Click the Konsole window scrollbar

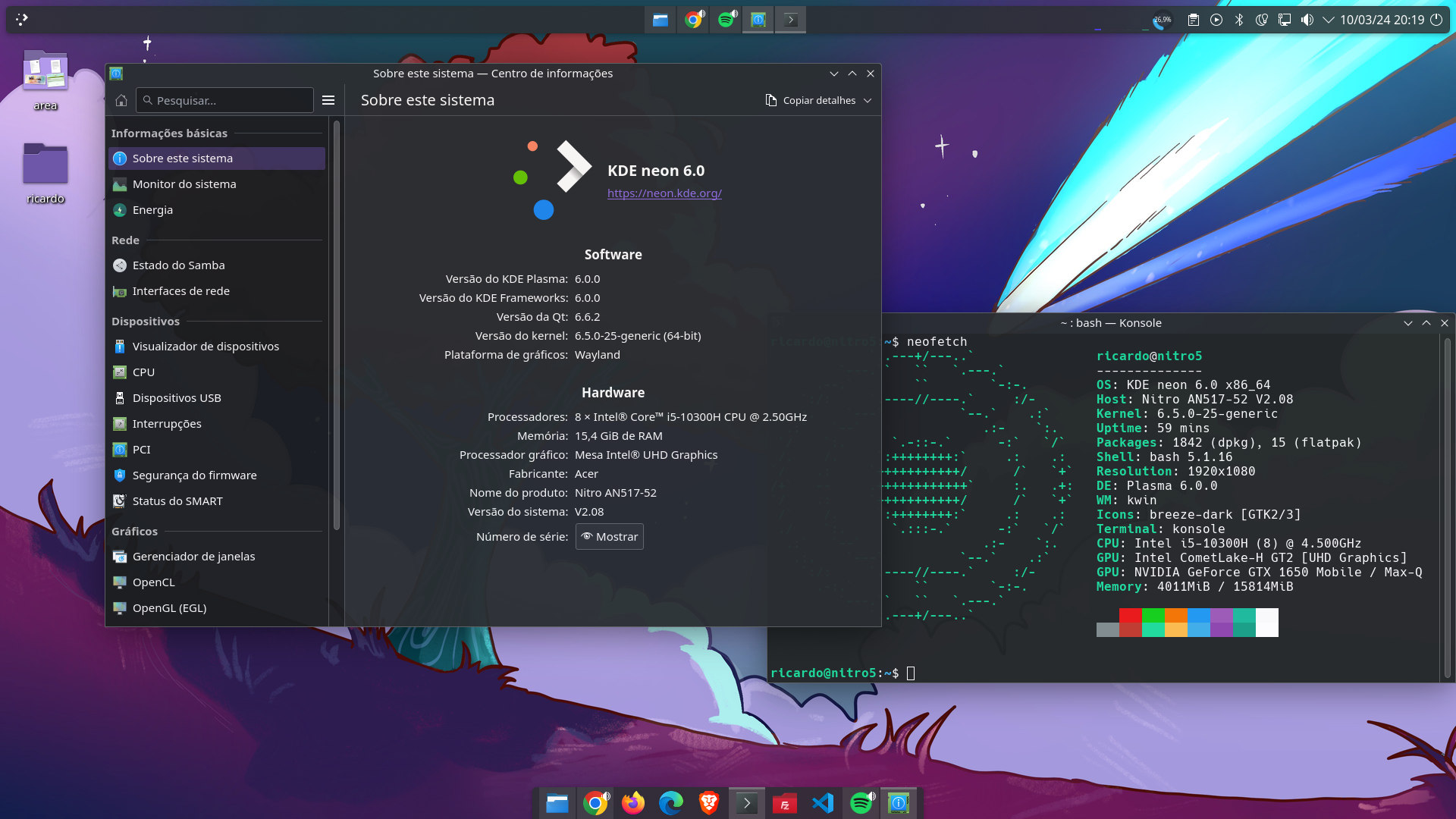pos(1447,508)
